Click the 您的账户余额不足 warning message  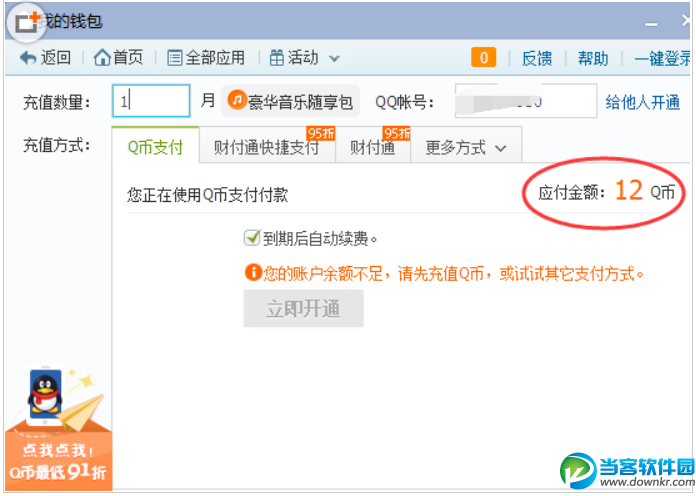[x=453, y=273]
